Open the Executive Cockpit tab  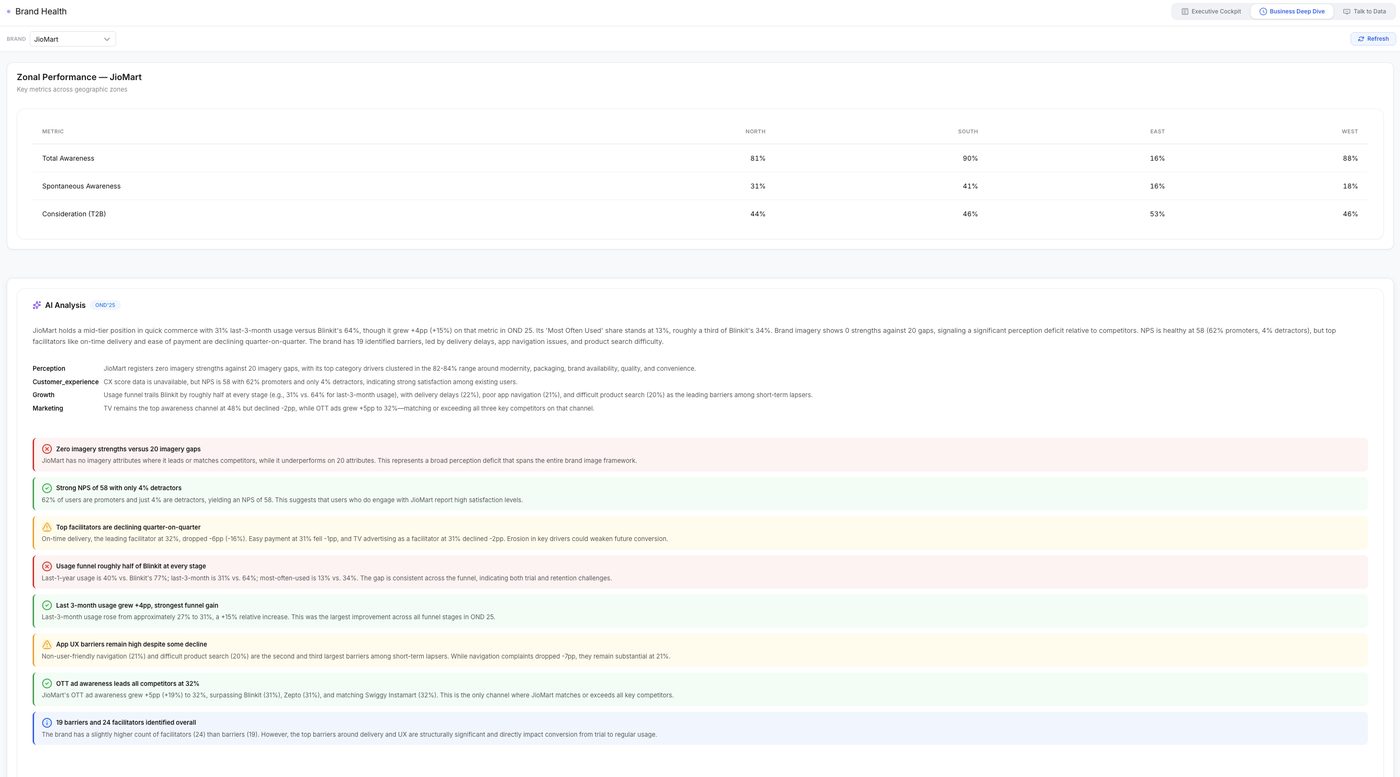1211,11
